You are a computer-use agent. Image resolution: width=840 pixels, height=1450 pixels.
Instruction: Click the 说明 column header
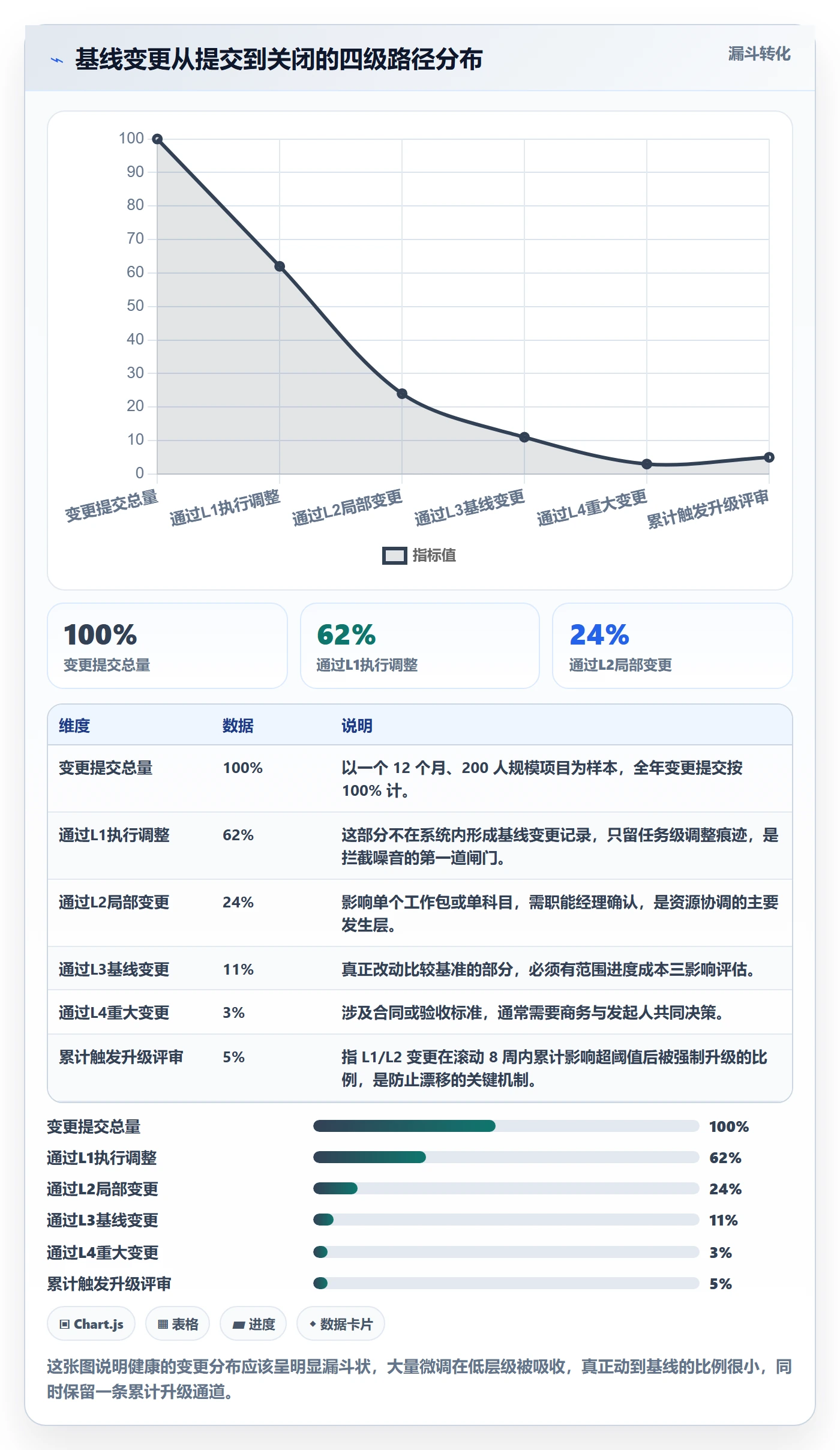tap(357, 726)
